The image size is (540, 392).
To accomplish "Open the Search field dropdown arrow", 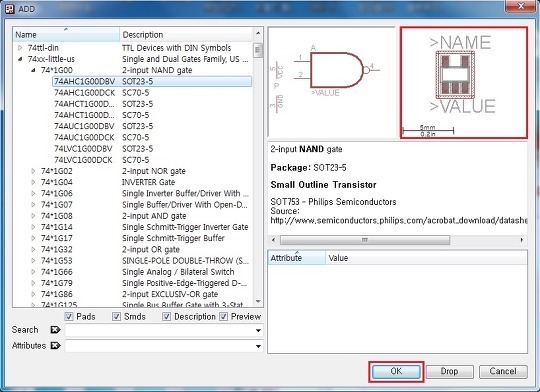I will coord(258,330).
